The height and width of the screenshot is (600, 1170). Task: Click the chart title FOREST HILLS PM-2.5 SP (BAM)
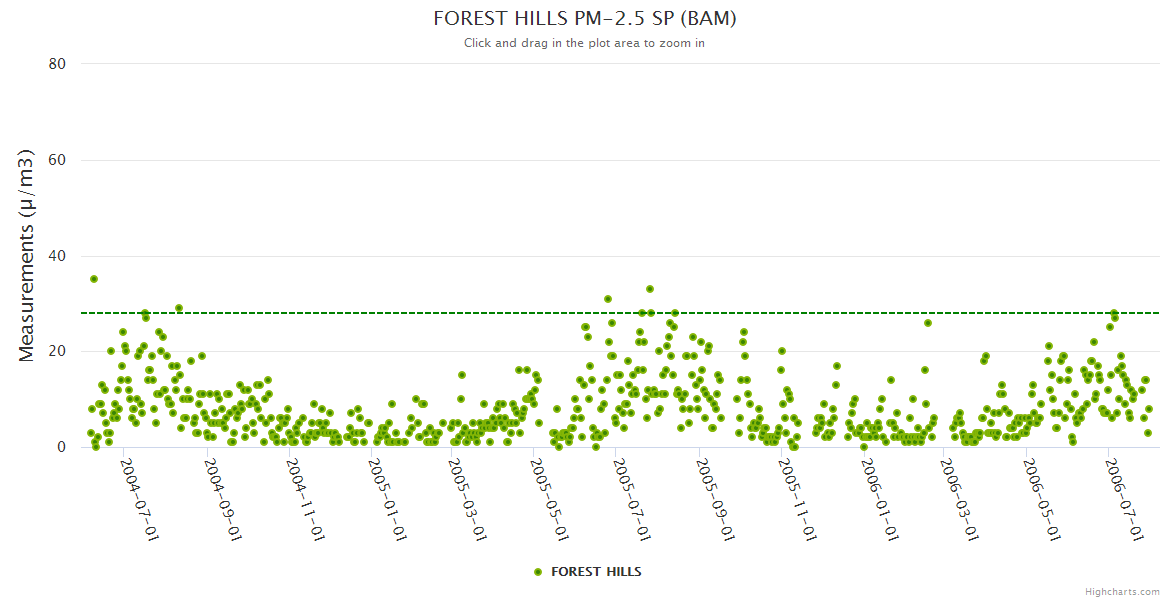(x=584, y=19)
